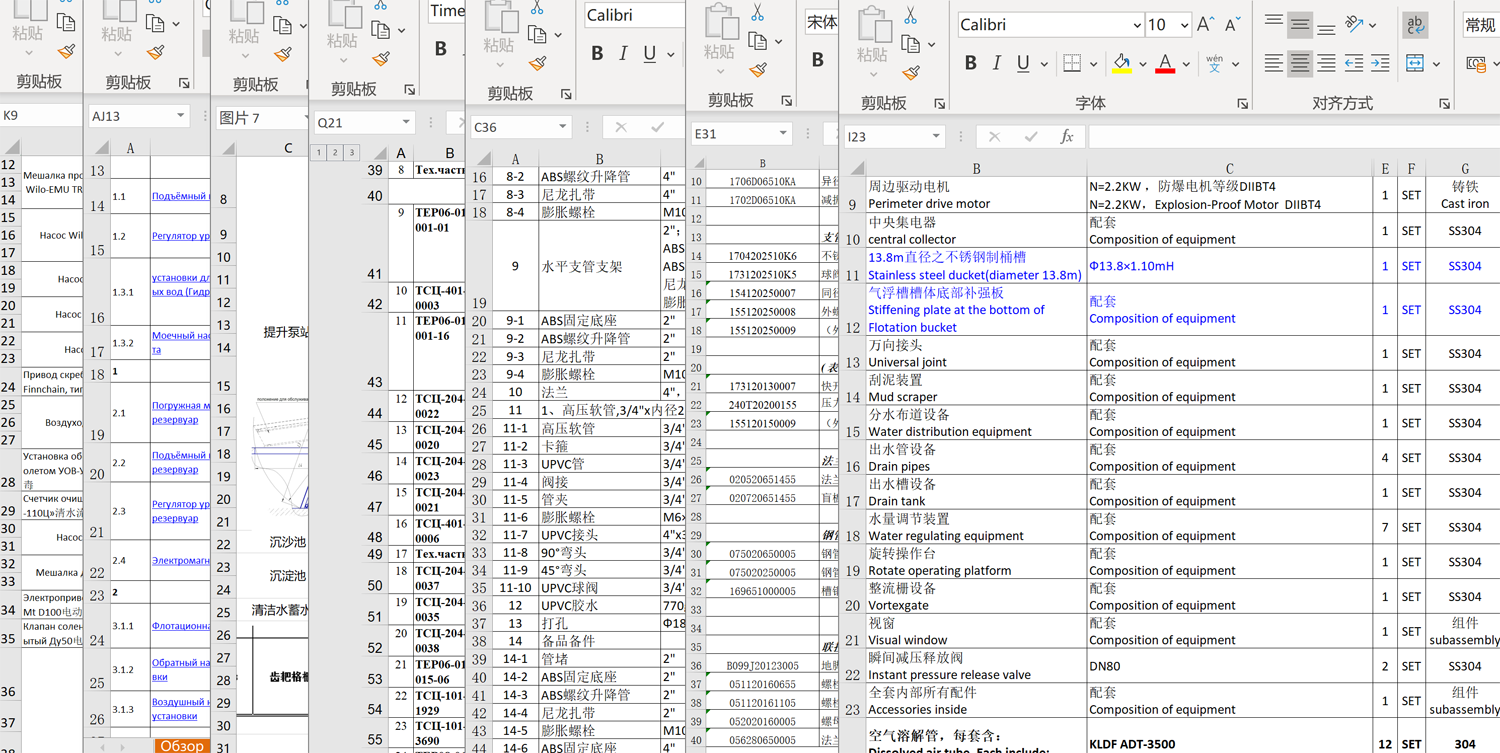Click the text Orientation icon
This screenshot has height=753, width=1500.
coord(1354,24)
